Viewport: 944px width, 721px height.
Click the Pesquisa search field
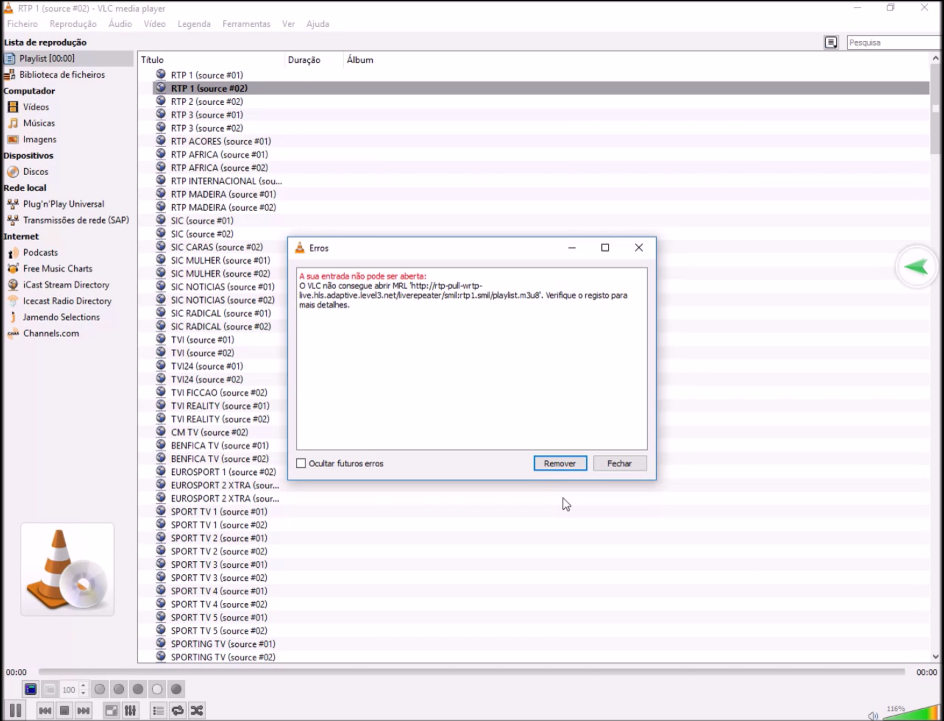pos(895,43)
